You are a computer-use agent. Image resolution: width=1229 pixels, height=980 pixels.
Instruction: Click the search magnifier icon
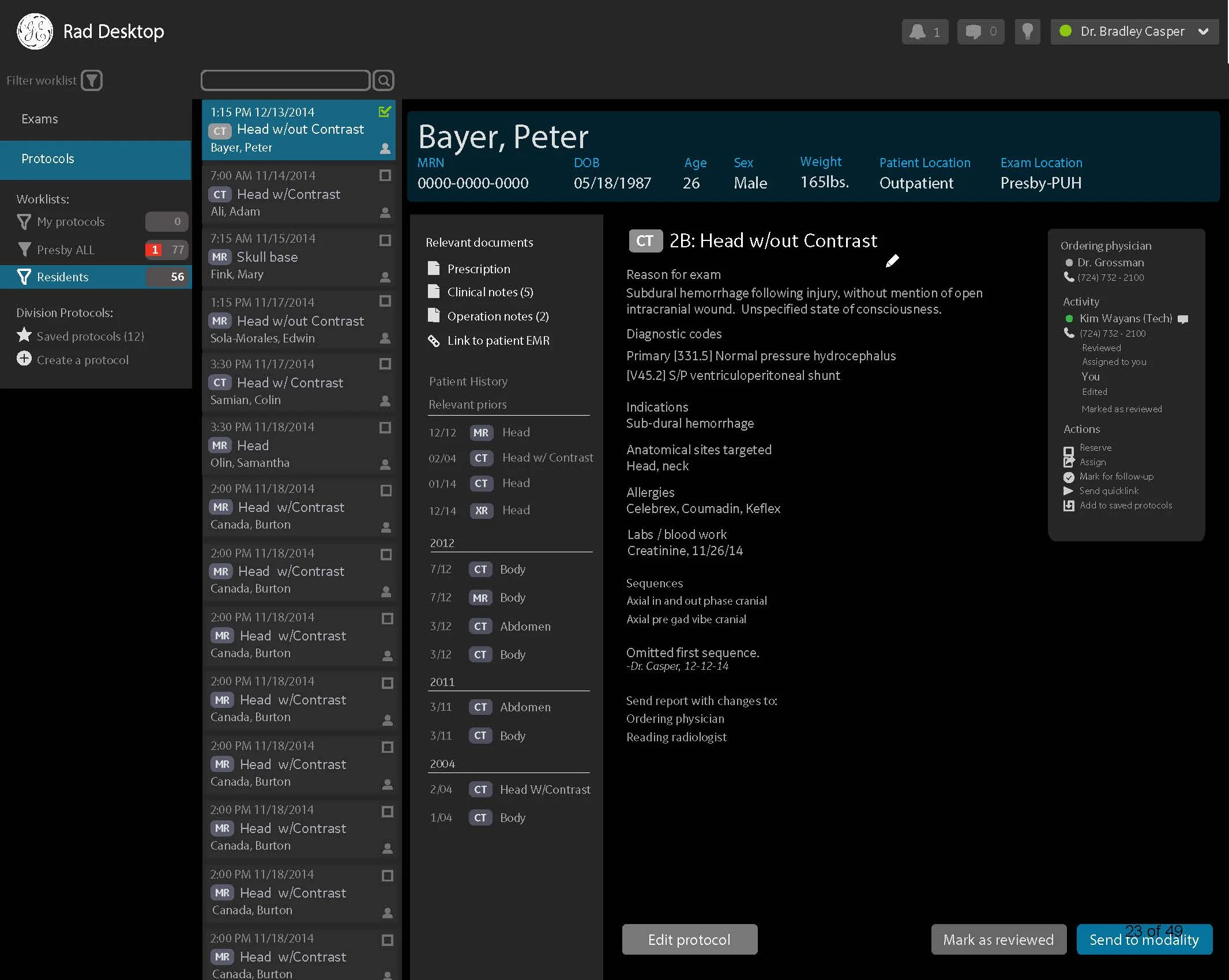[x=383, y=80]
